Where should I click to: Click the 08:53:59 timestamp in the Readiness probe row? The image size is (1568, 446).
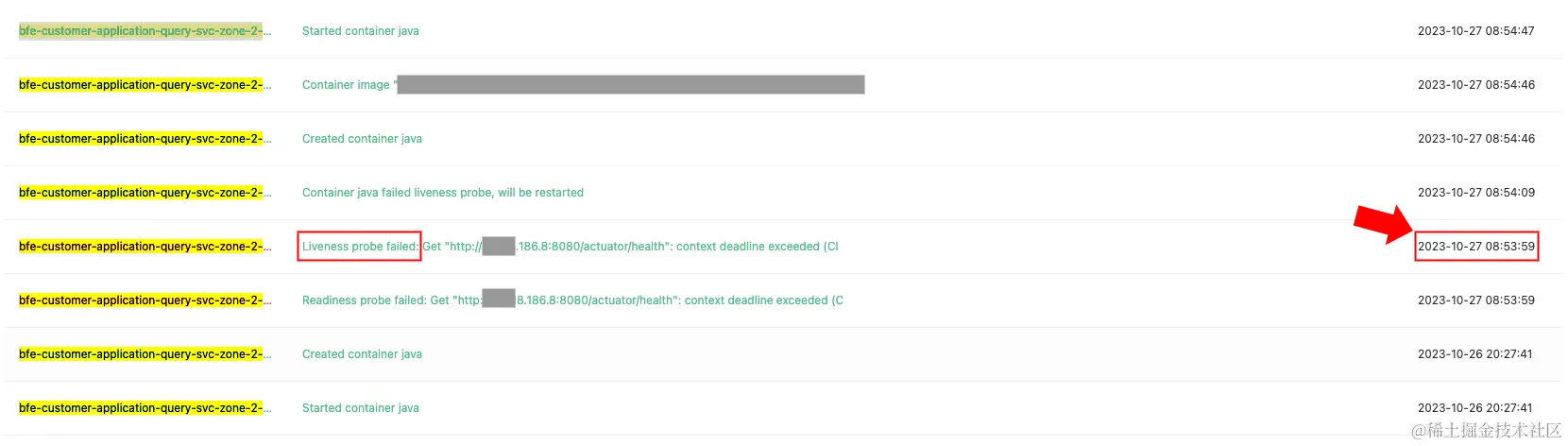click(x=1475, y=300)
